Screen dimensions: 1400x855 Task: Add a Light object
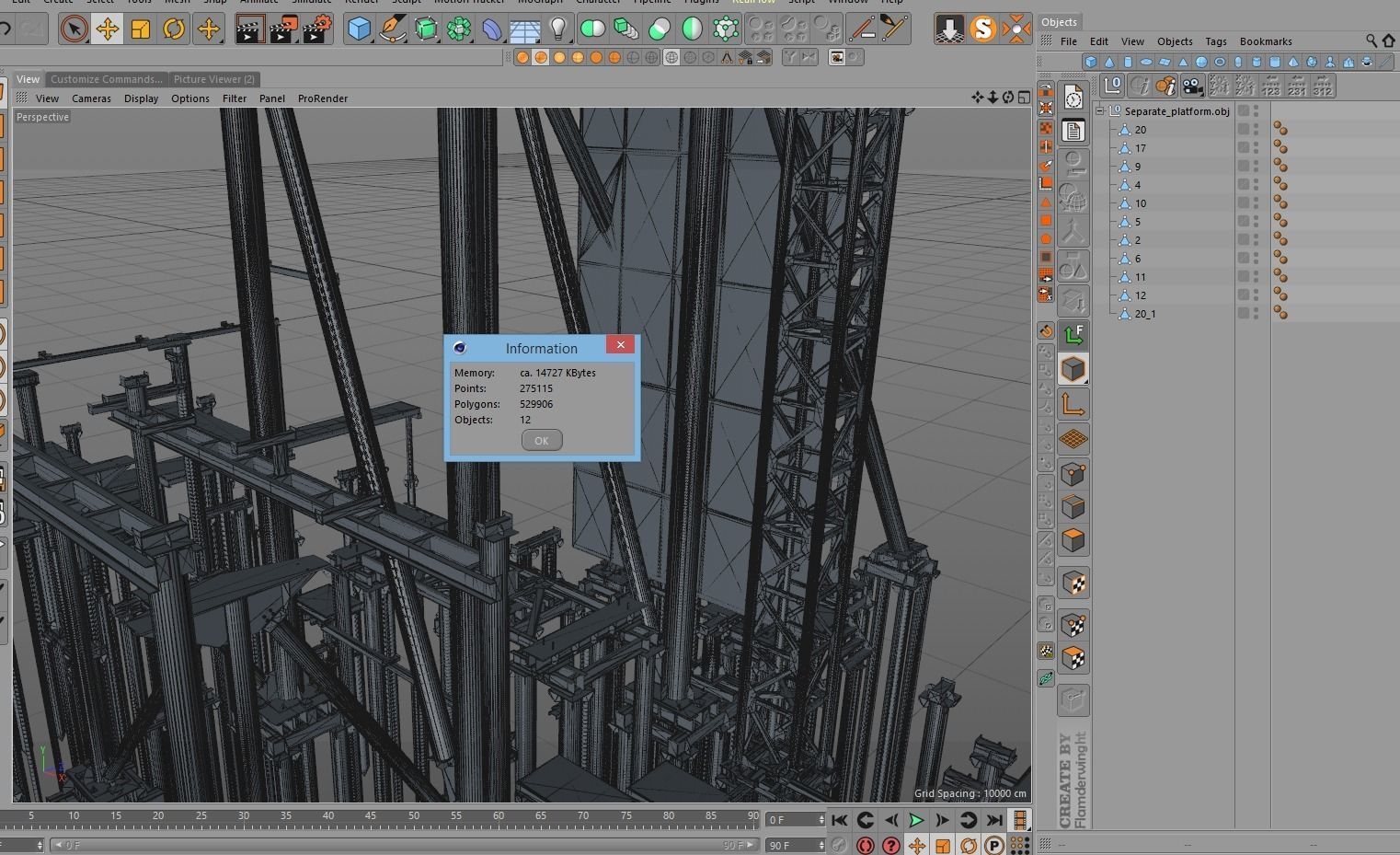pyautogui.click(x=558, y=29)
